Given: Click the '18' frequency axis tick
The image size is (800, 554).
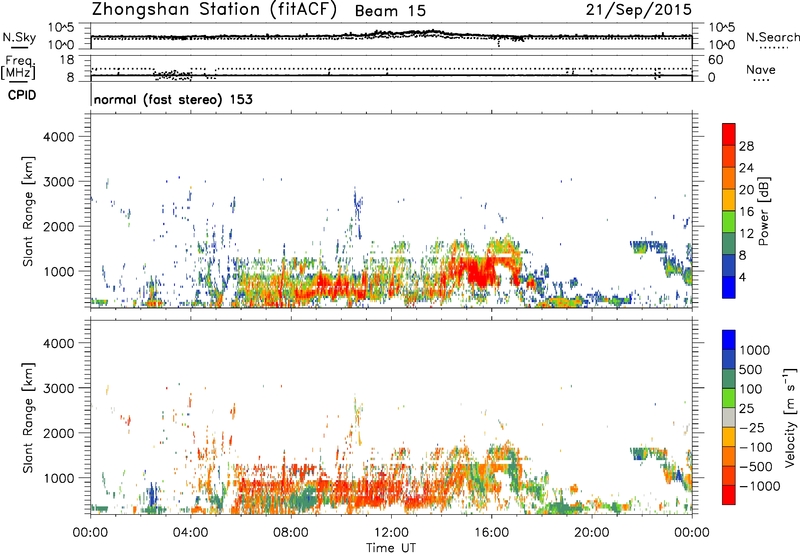Looking at the screenshot, I should tap(66, 60).
